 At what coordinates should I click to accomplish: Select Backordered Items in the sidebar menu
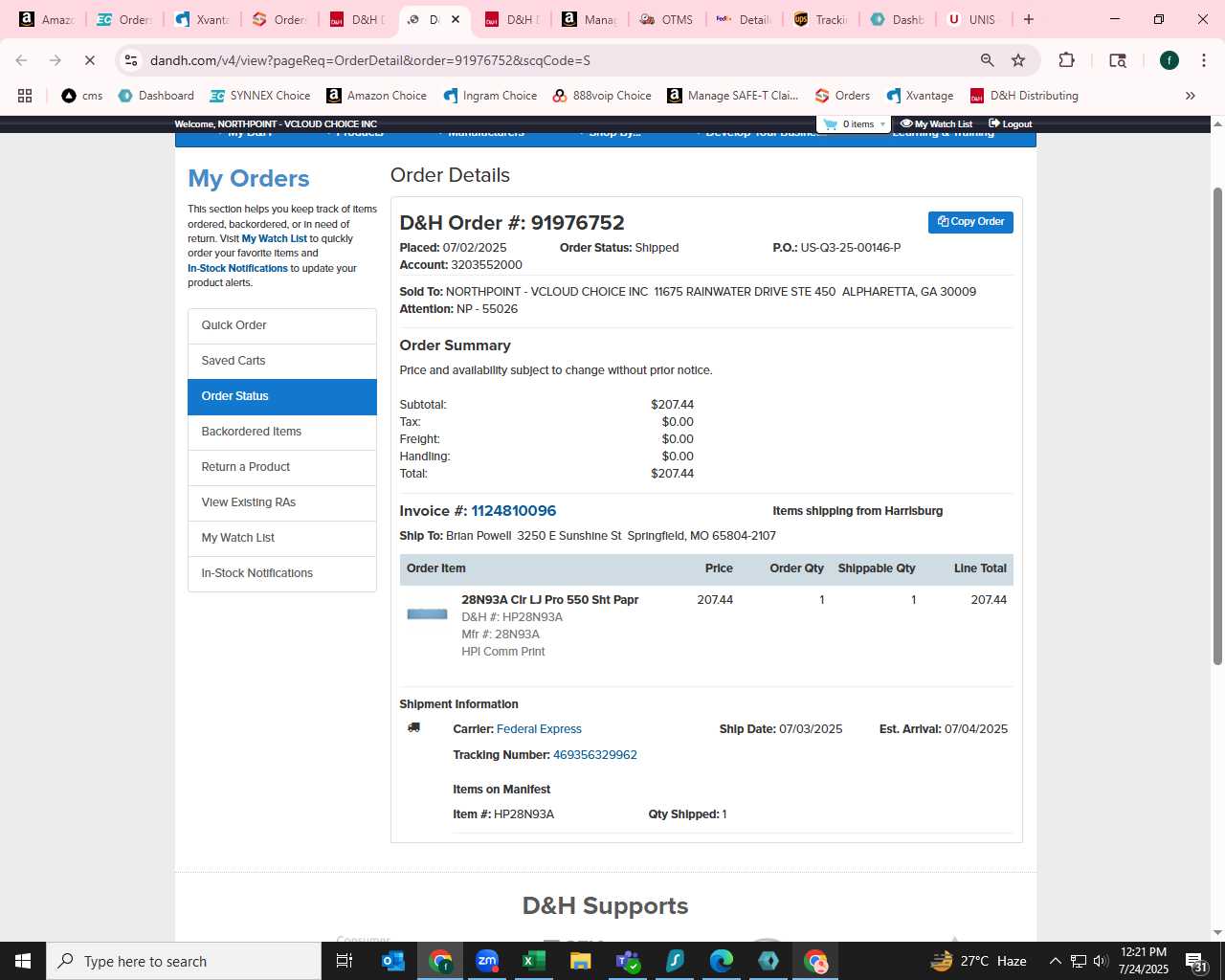pyautogui.click(x=282, y=432)
